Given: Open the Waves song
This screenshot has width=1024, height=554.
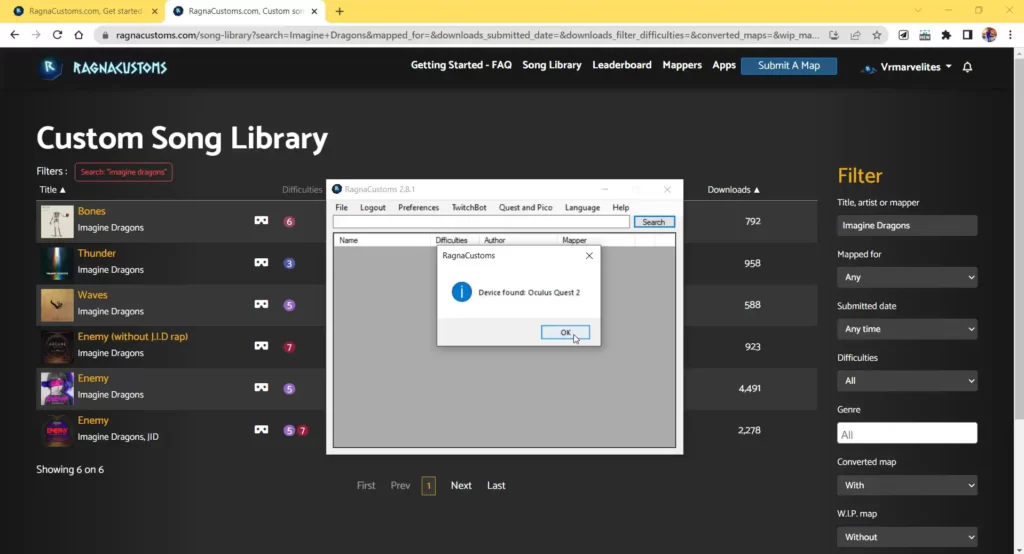Looking at the screenshot, I should point(92,295).
